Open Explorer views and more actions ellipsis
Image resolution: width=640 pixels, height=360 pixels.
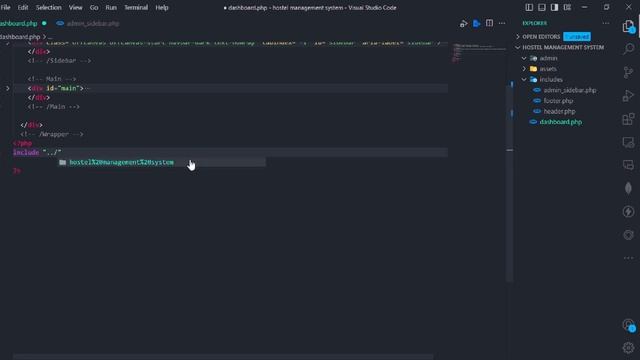pos(606,23)
